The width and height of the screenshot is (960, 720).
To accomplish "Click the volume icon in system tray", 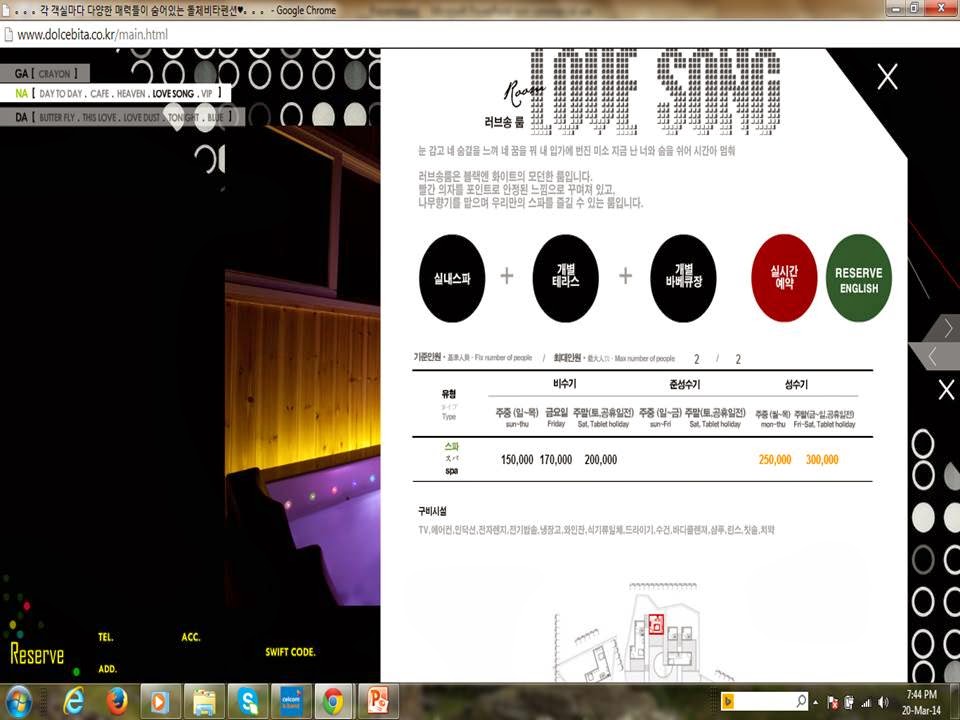I will pyautogui.click(x=882, y=701).
